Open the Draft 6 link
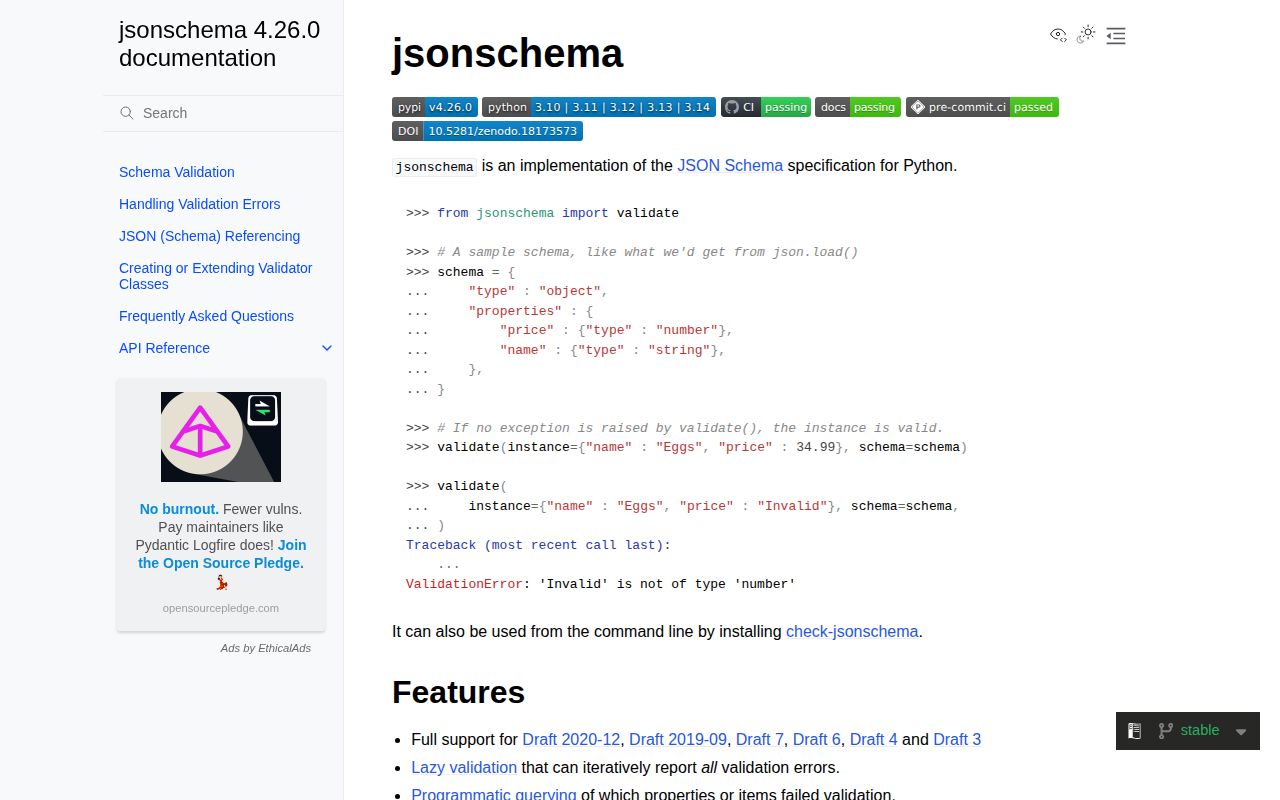The width and height of the screenshot is (1280, 800). 817,739
